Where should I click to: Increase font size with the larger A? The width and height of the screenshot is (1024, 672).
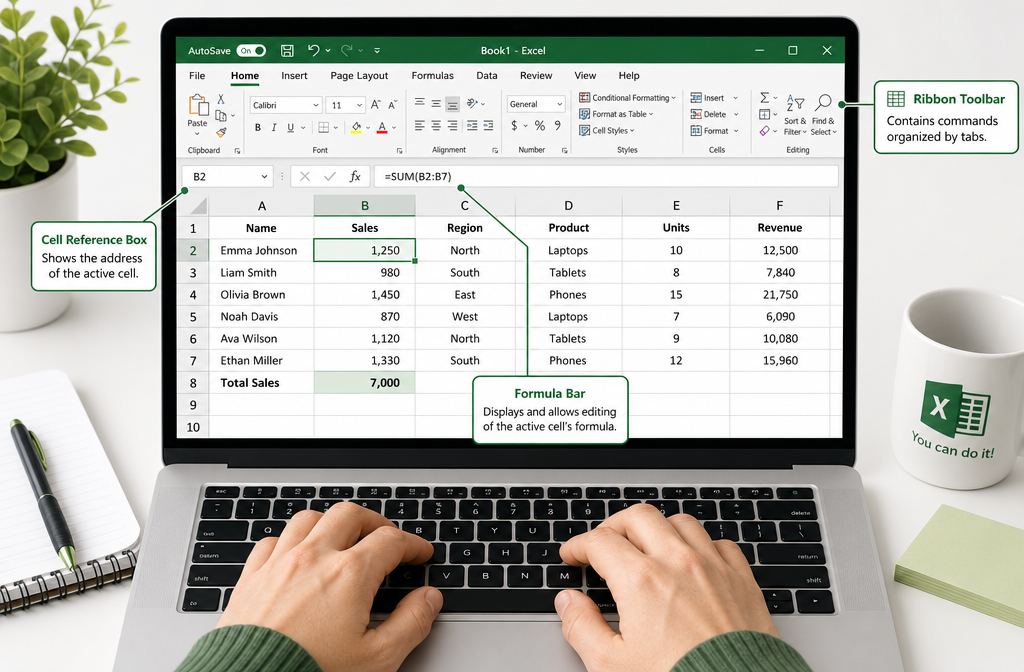coord(376,104)
